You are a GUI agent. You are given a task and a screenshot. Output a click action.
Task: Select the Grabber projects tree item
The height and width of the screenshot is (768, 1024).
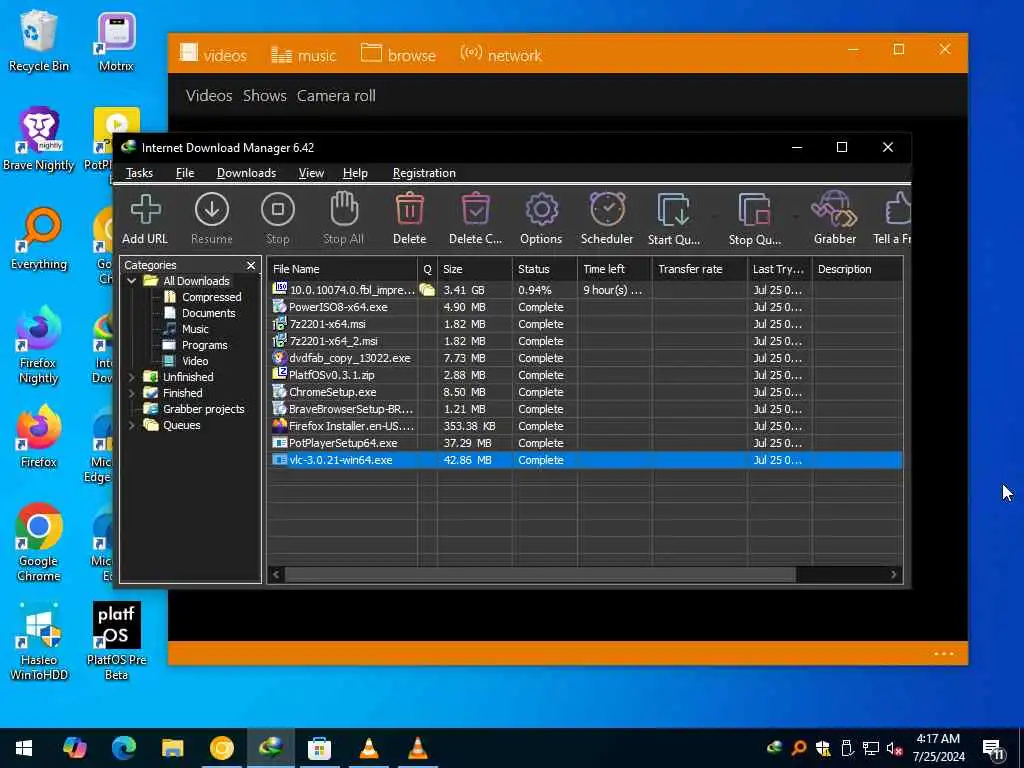point(194,409)
